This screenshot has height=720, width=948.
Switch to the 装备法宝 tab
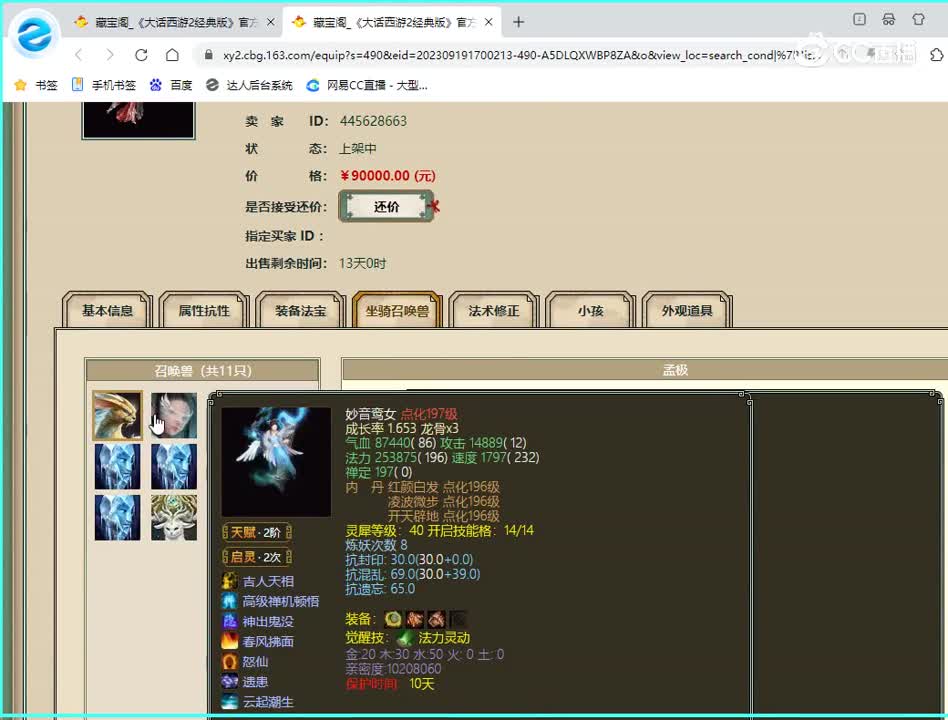coord(300,311)
